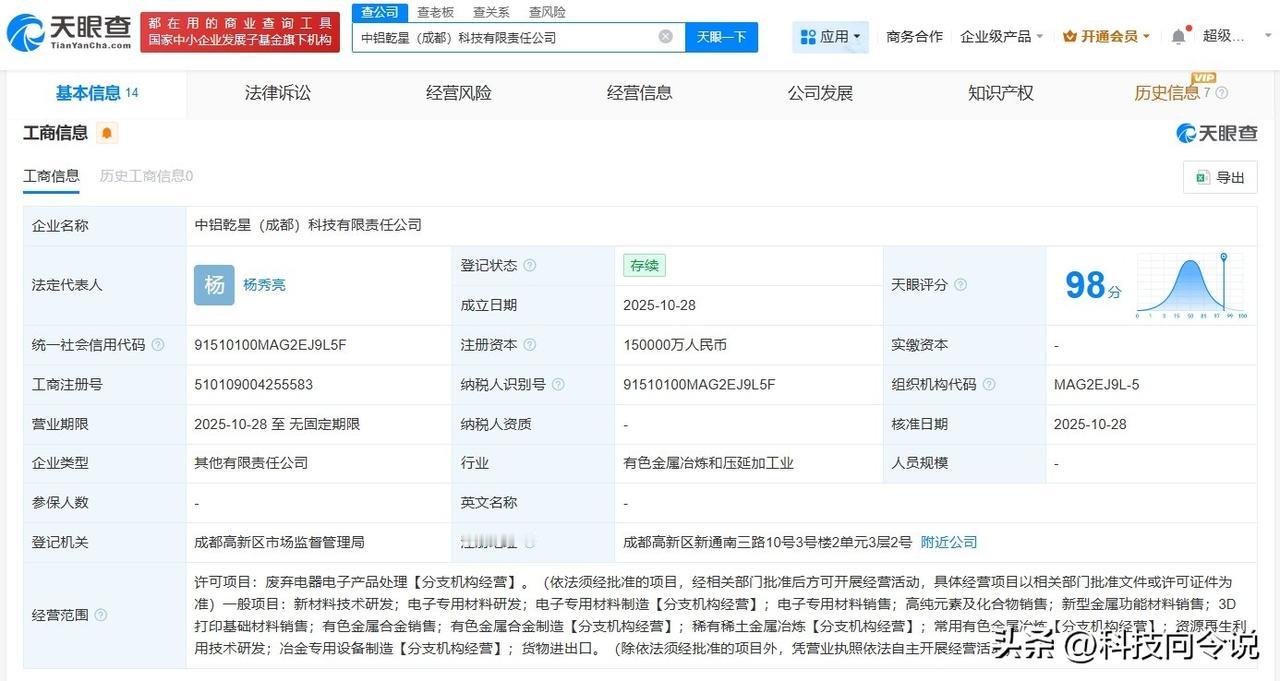
Task: Click the 天眼一下 search button
Action: click(721, 37)
